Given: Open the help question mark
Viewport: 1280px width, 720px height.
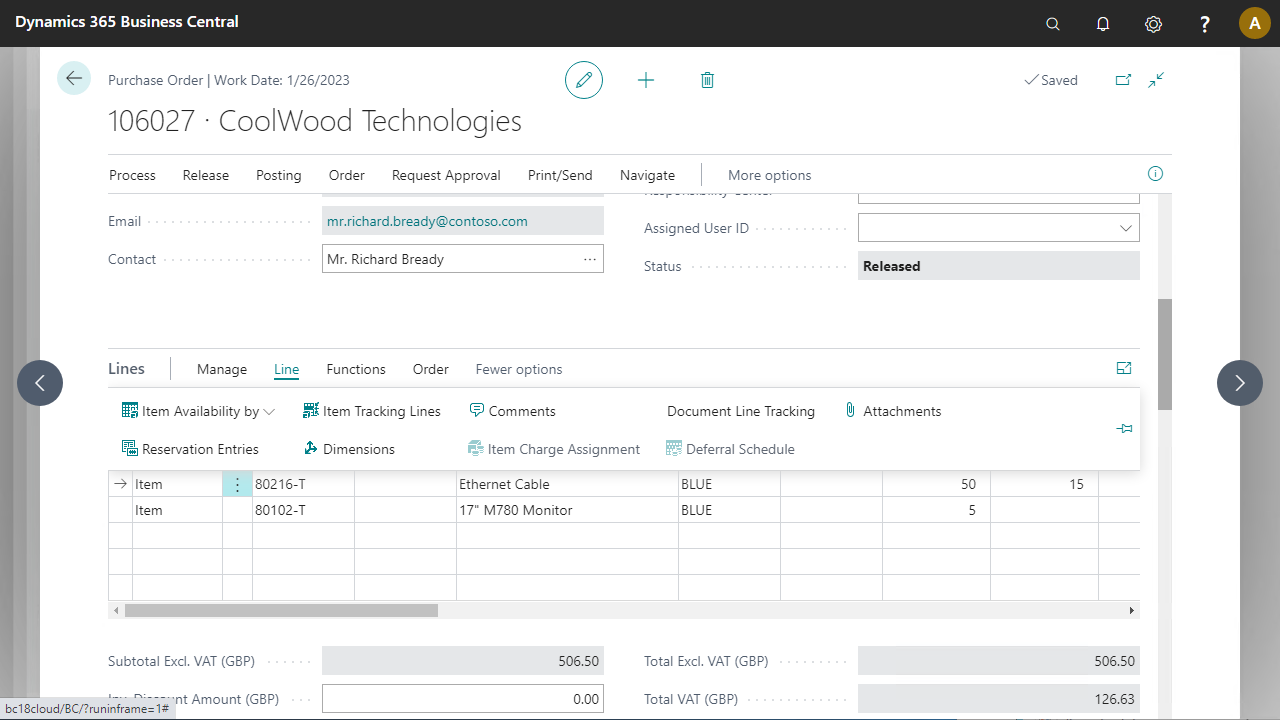Looking at the screenshot, I should [x=1205, y=23].
